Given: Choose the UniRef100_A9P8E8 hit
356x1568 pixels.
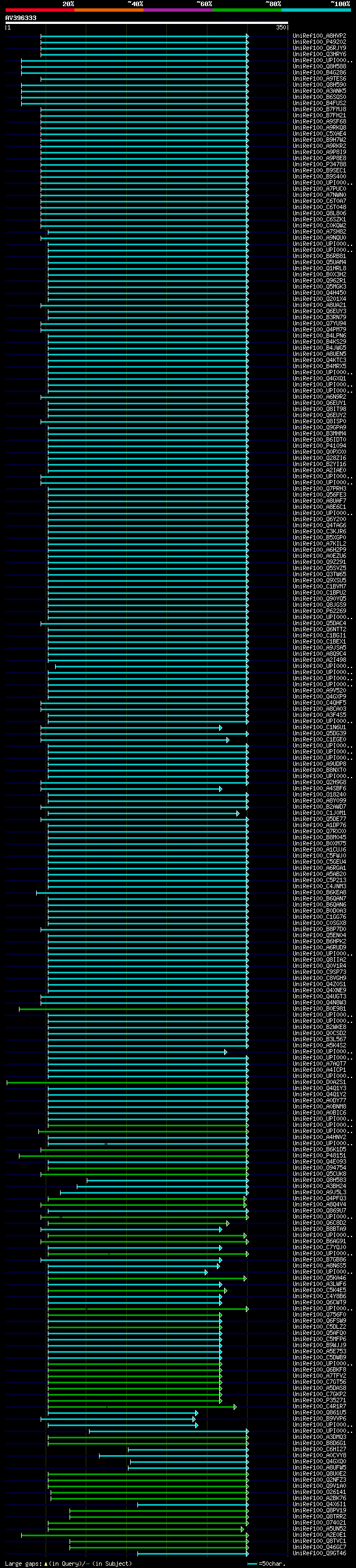Looking at the screenshot, I should point(319,159).
